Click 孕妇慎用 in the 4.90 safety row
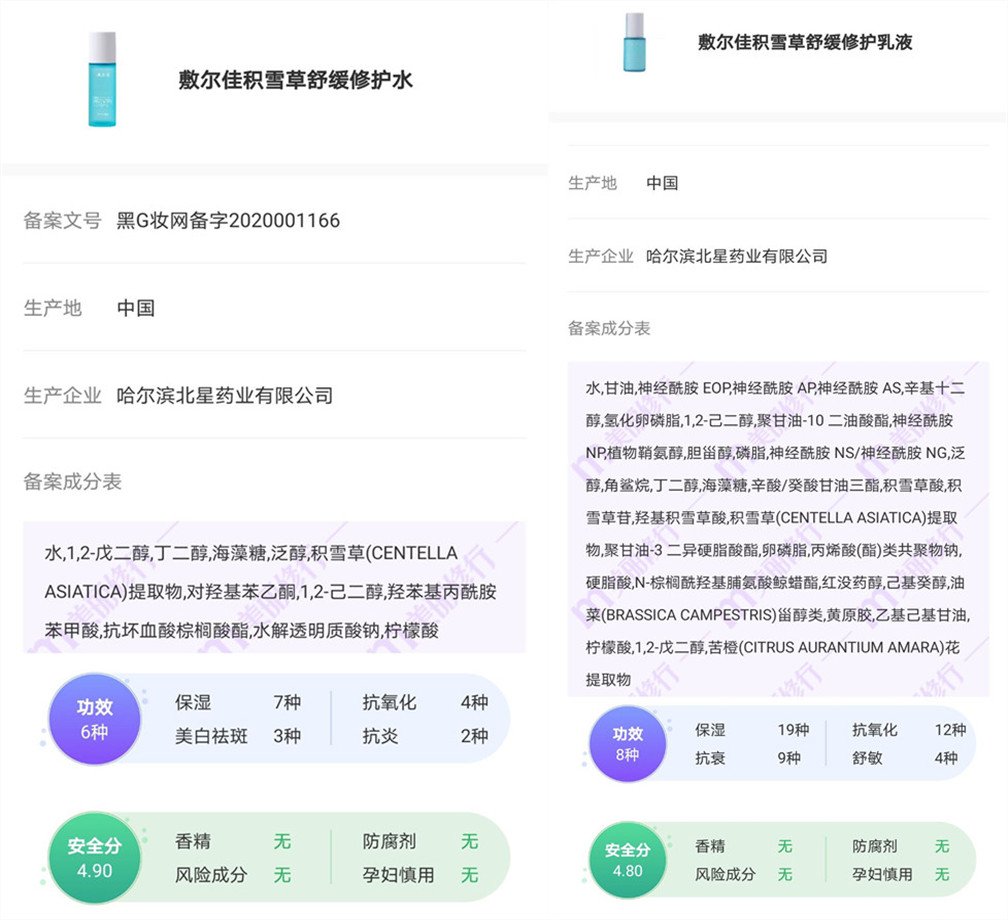 pyautogui.click(x=398, y=874)
